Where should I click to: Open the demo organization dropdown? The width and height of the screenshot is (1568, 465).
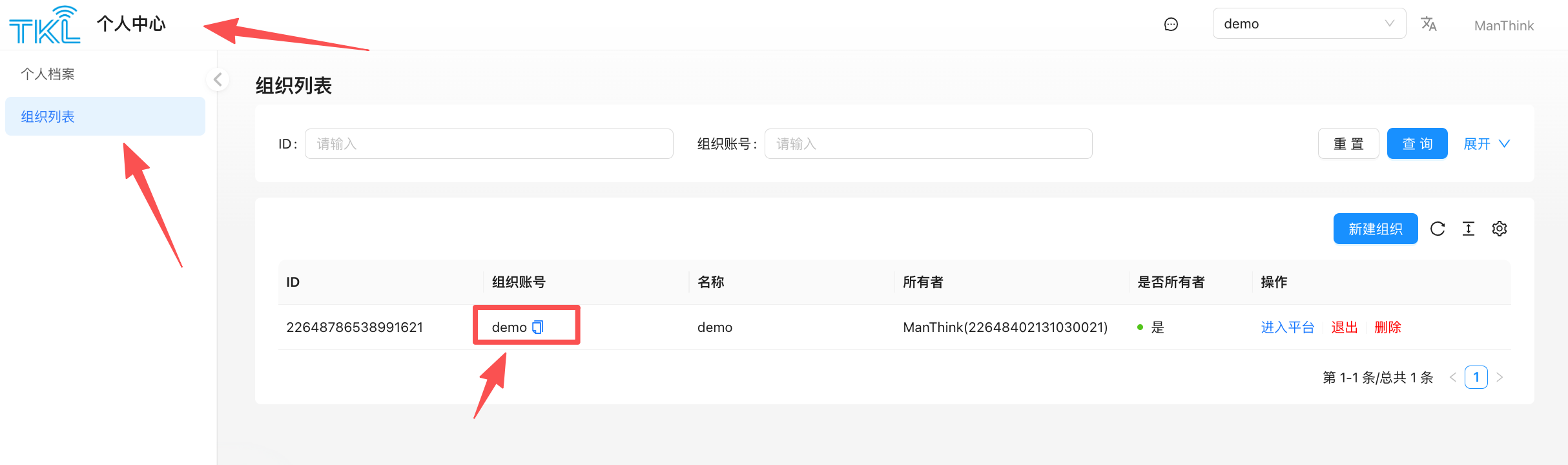1308,24
